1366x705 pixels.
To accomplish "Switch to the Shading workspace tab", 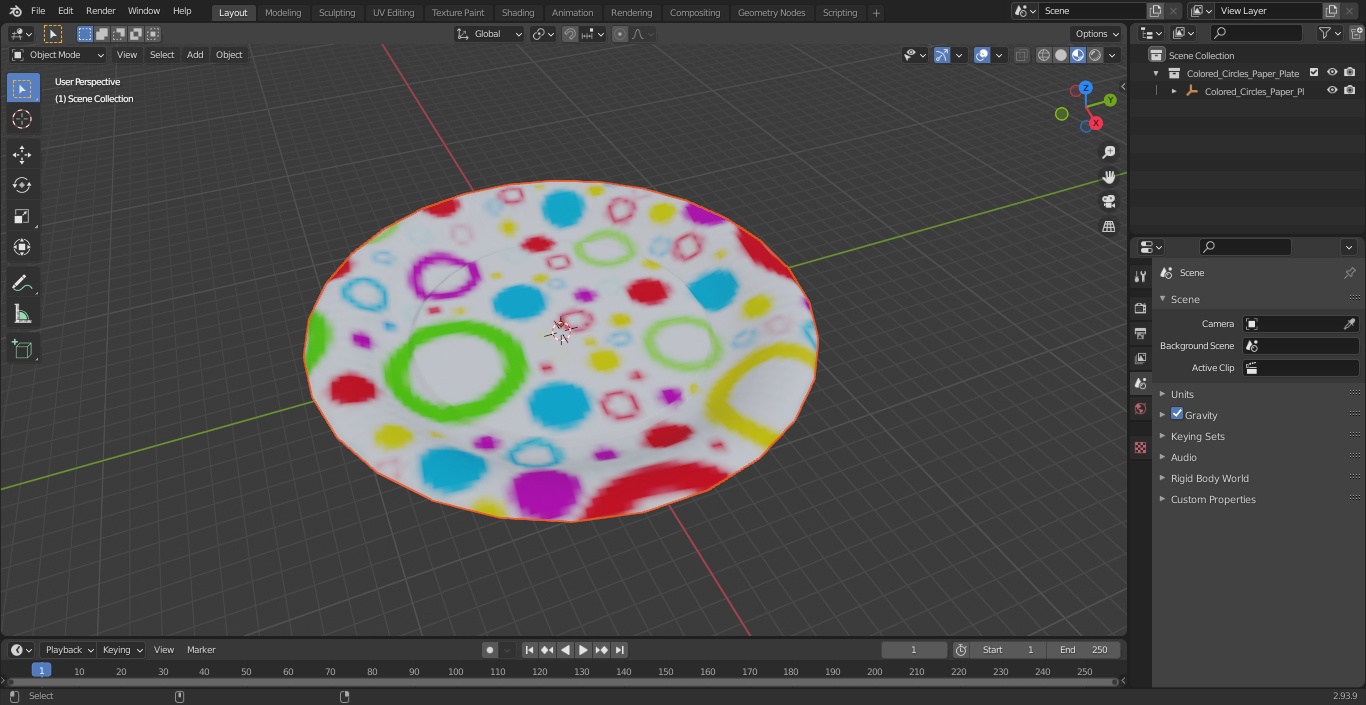I will pos(518,12).
